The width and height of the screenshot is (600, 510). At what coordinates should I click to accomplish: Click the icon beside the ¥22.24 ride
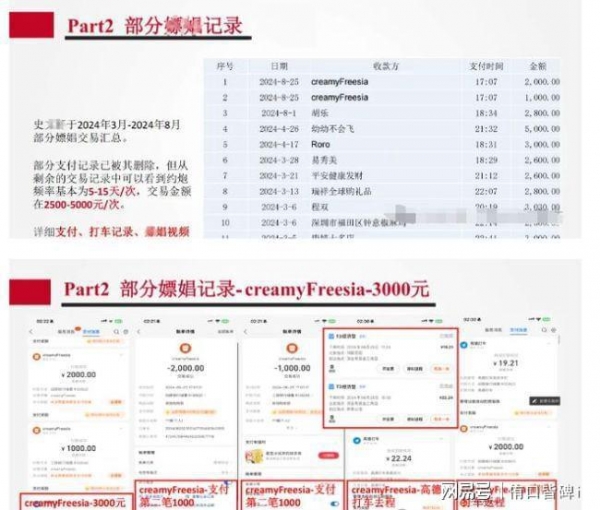pyautogui.click(x=357, y=438)
